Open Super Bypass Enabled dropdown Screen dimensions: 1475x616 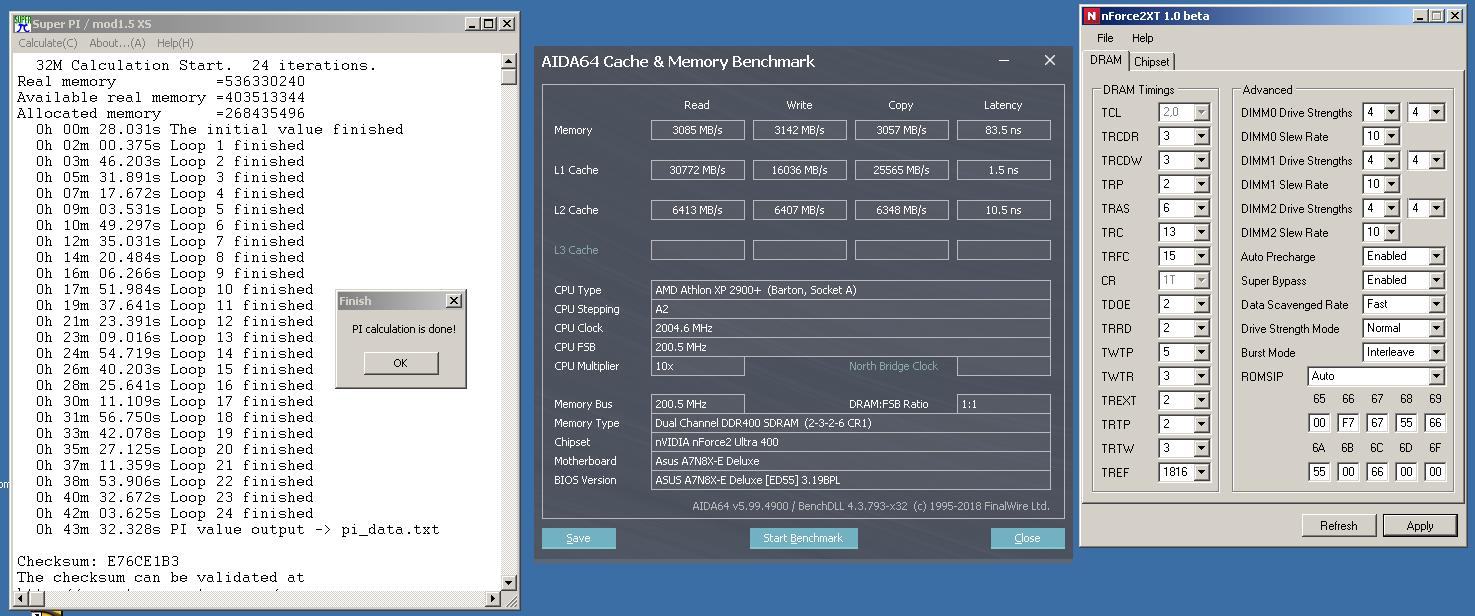coord(1436,280)
